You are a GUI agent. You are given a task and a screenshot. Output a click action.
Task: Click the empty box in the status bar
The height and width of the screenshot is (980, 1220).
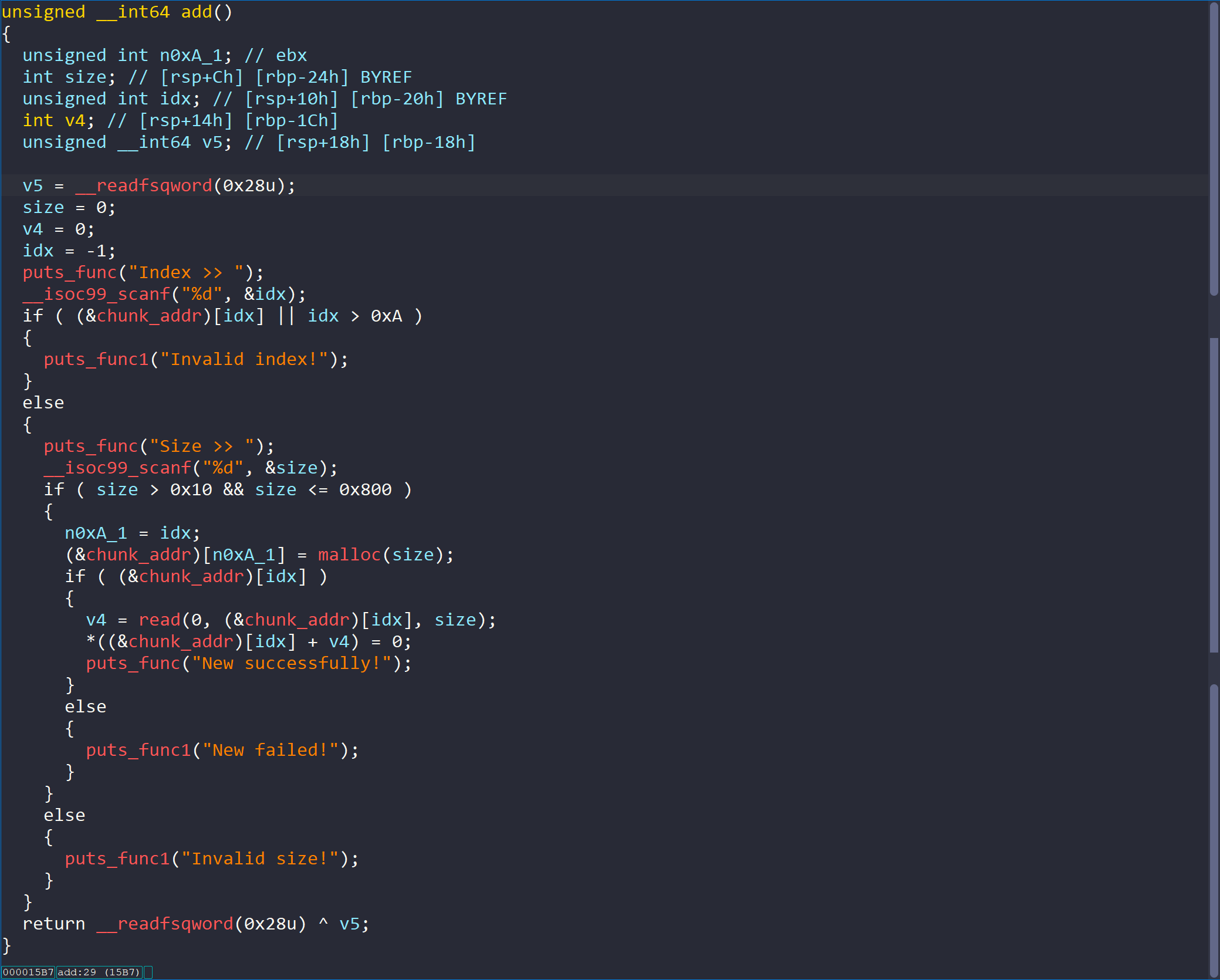click(148, 972)
